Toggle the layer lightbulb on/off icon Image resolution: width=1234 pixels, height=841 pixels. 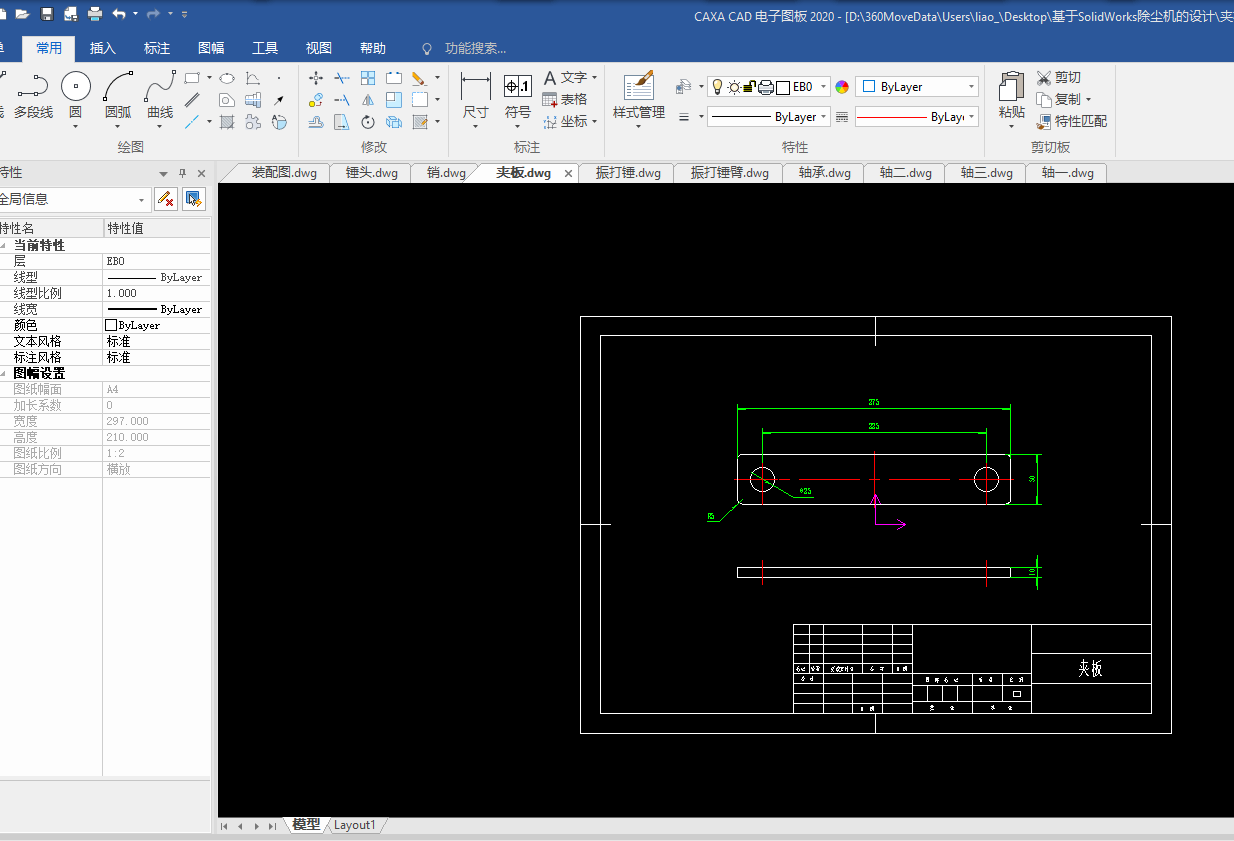(x=717, y=87)
